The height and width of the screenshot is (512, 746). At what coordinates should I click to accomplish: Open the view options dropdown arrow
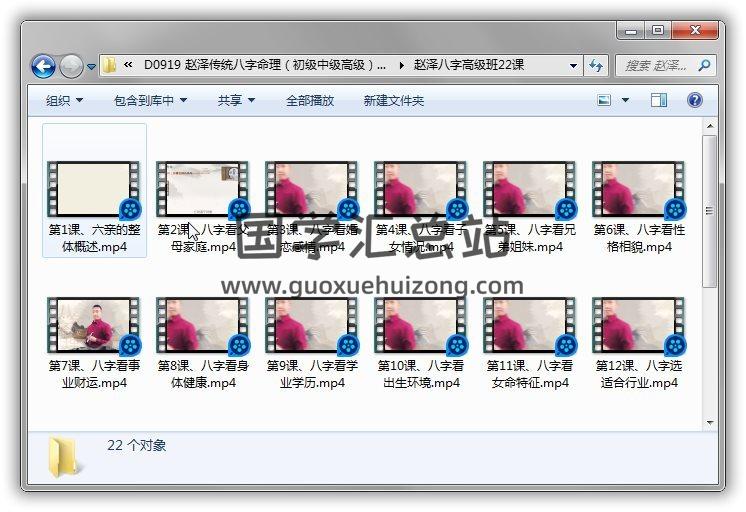click(x=625, y=100)
